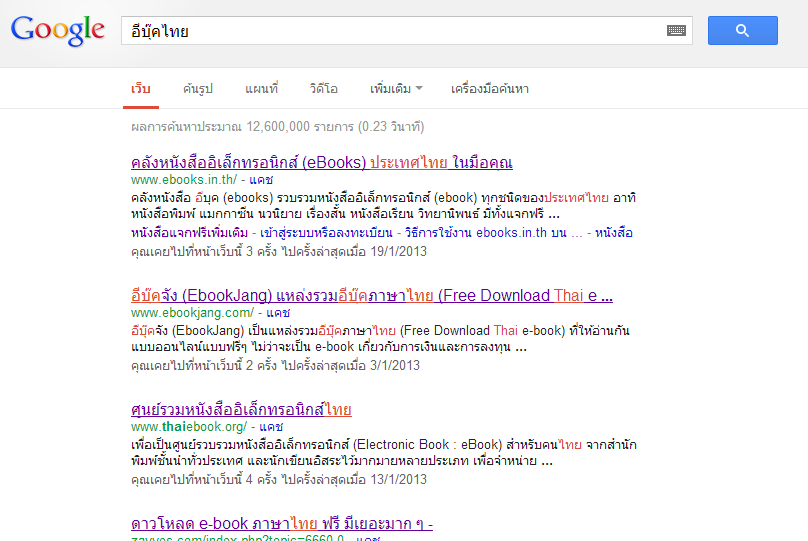Open แคช link beside www.ebooks.in.th
Screen dimensions: 808x541
point(261,180)
